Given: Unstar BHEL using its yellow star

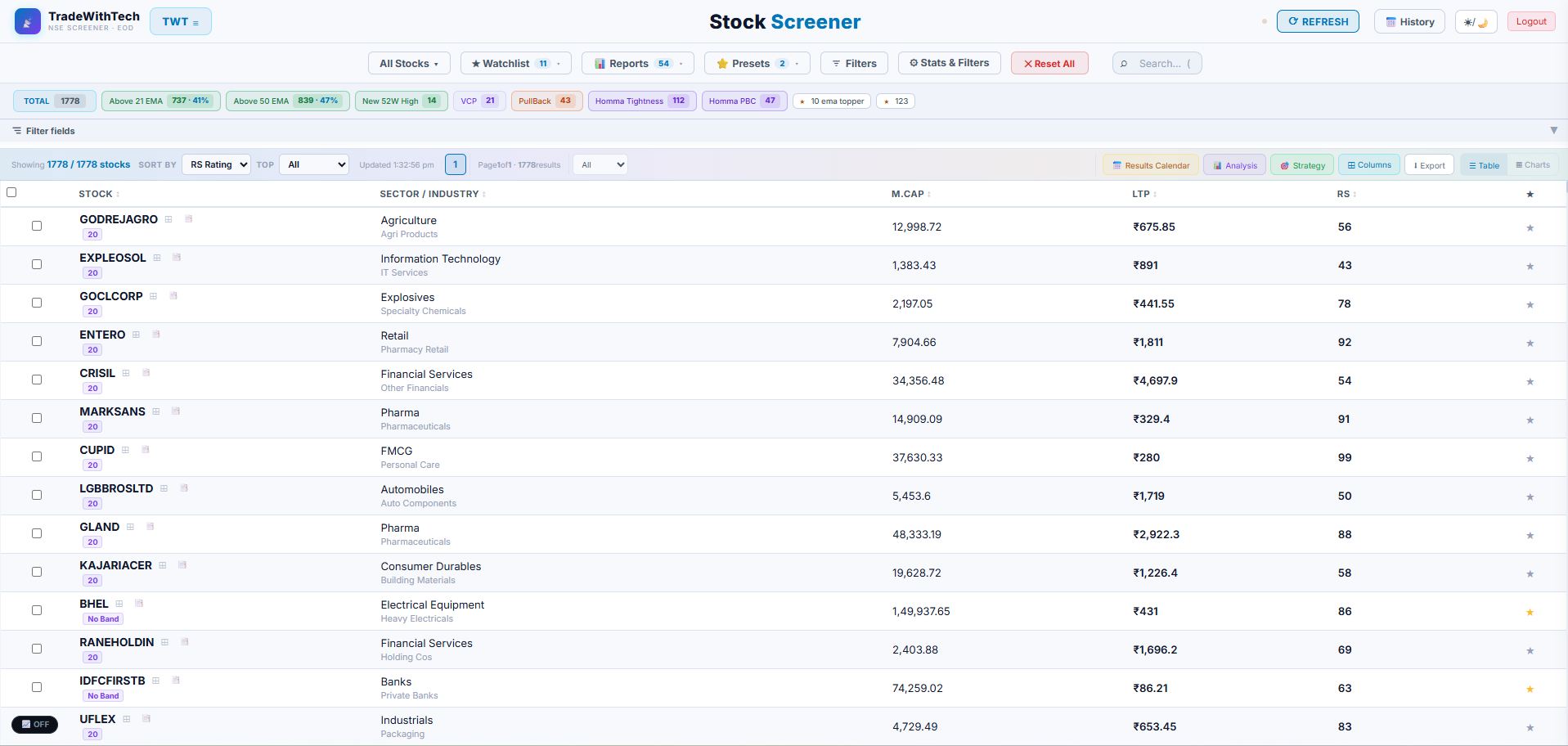Looking at the screenshot, I should click(x=1530, y=612).
